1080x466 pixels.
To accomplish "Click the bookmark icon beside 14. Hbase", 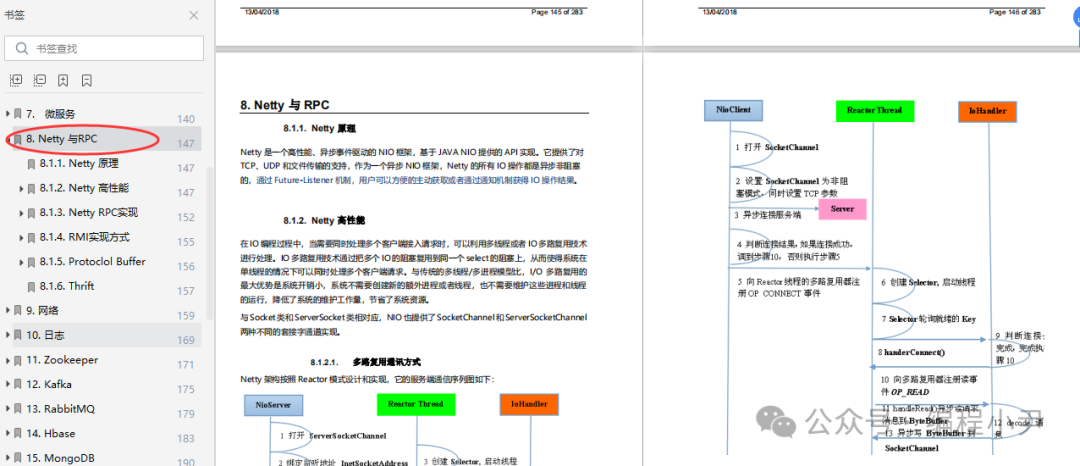I will click(x=17, y=434).
